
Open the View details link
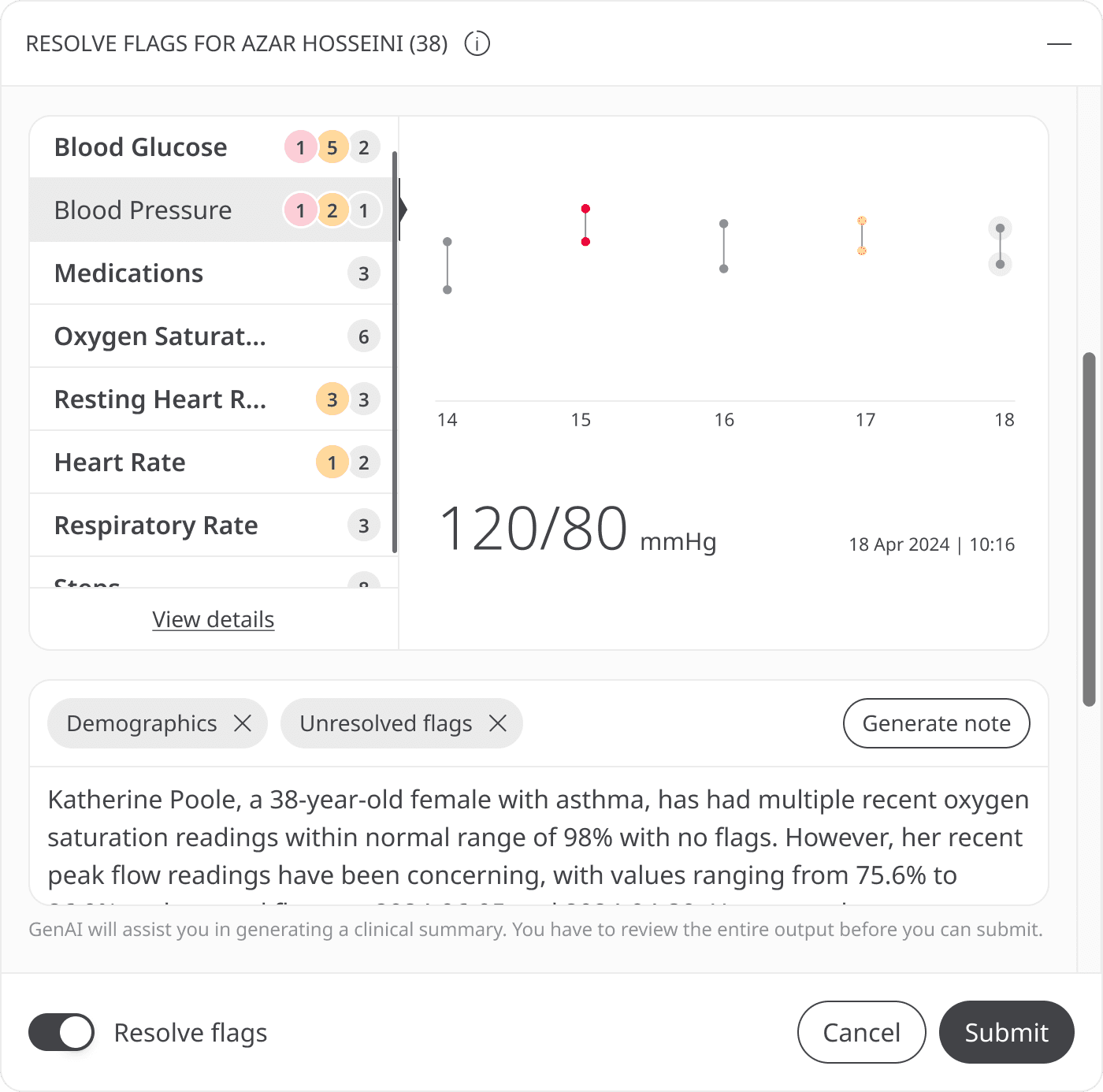coord(214,619)
